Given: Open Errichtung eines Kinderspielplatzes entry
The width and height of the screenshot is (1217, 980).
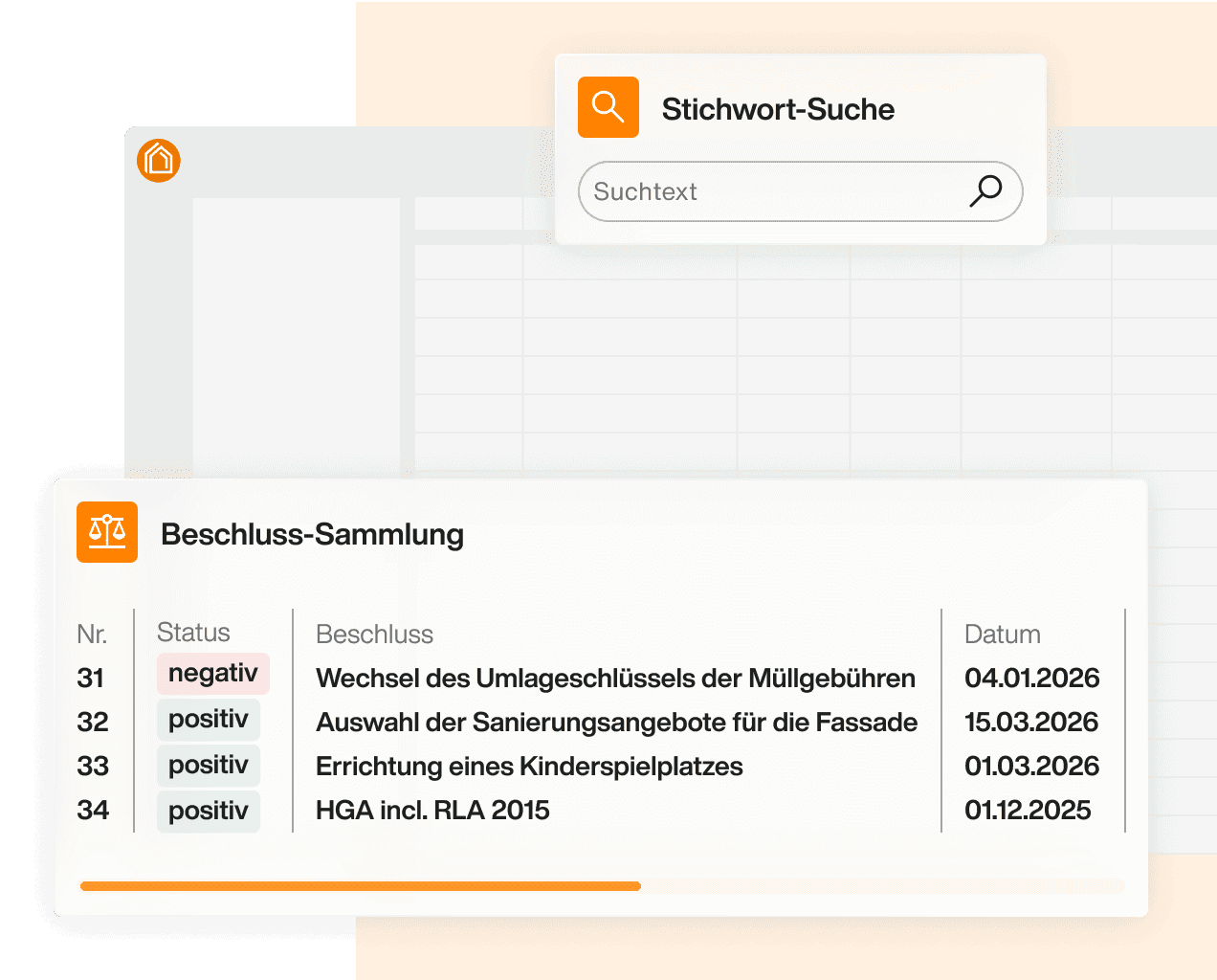Looking at the screenshot, I should click(529, 767).
